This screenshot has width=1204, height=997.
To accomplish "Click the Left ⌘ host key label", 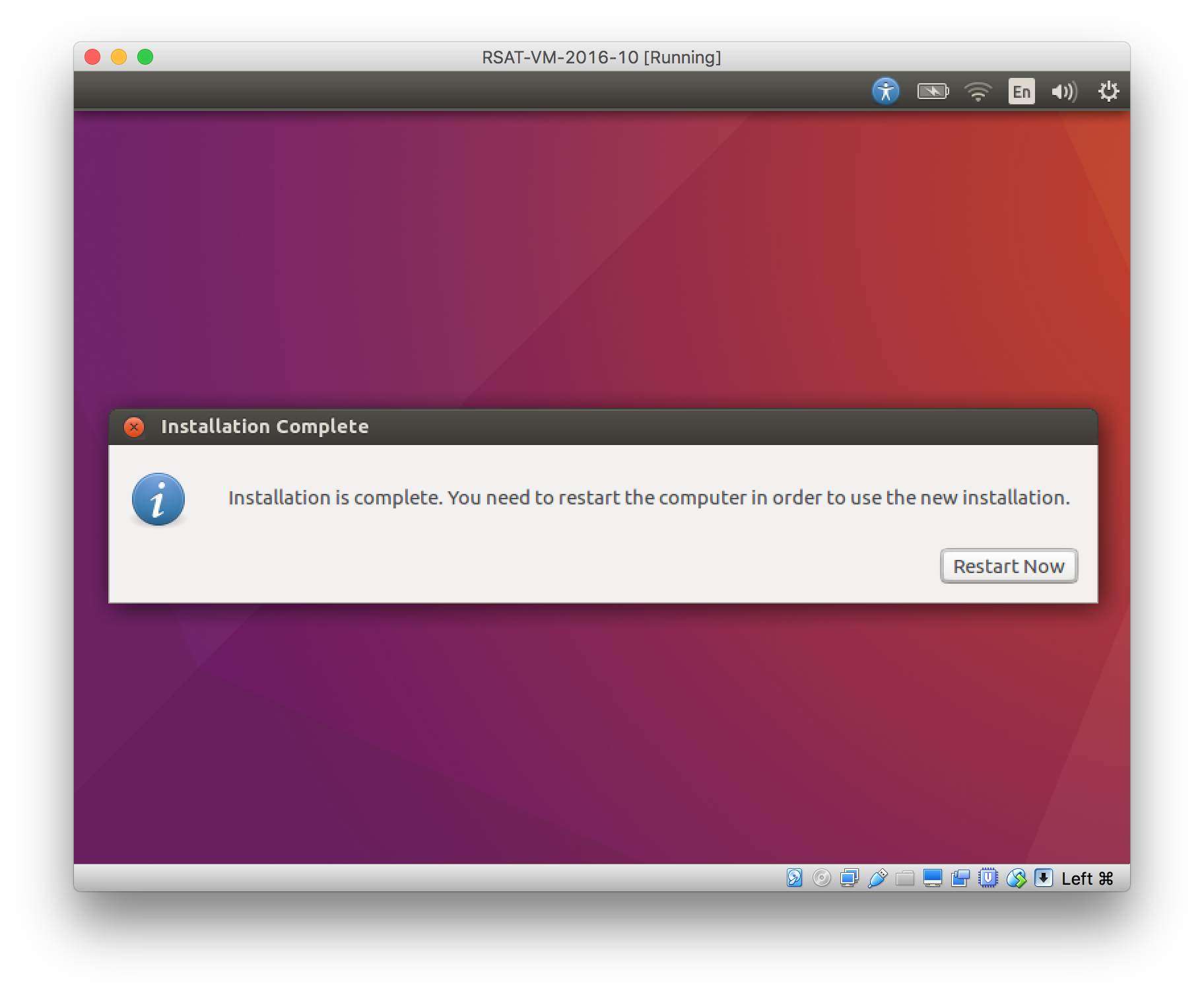I will (x=1087, y=878).
